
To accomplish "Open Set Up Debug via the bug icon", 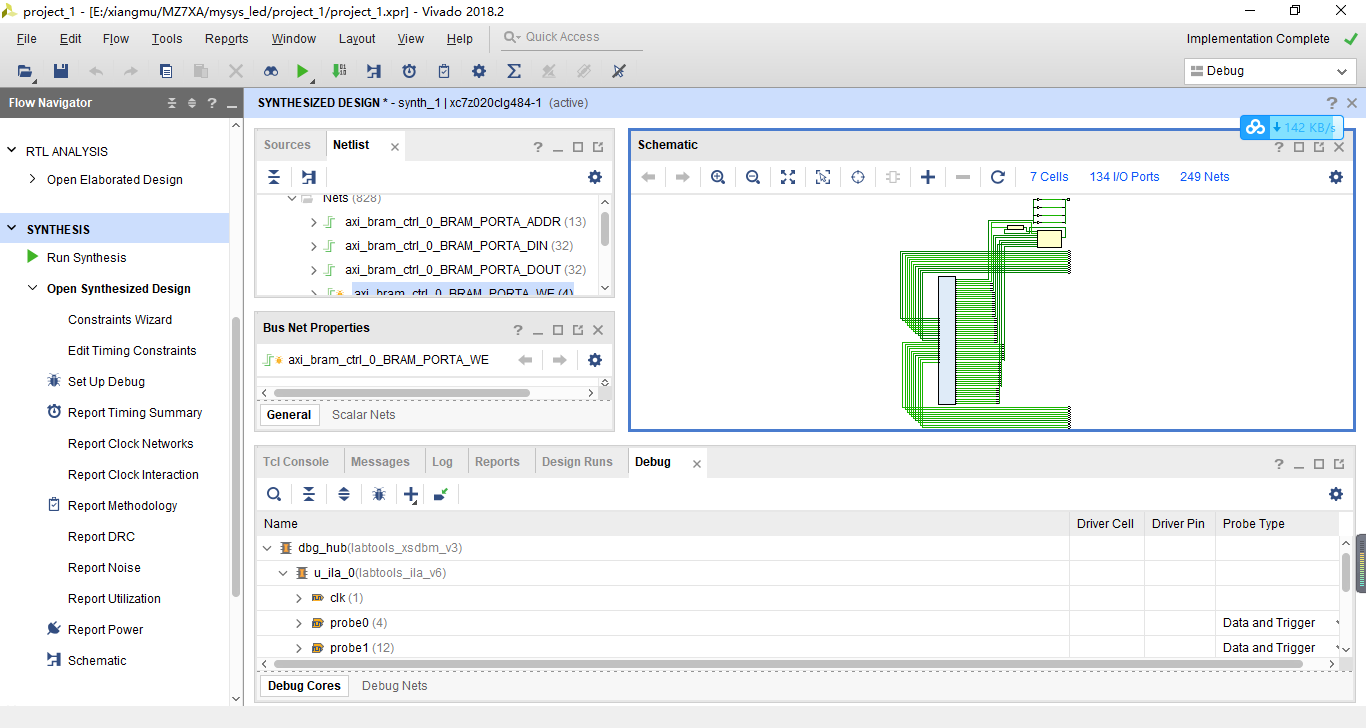I will click(53, 381).
